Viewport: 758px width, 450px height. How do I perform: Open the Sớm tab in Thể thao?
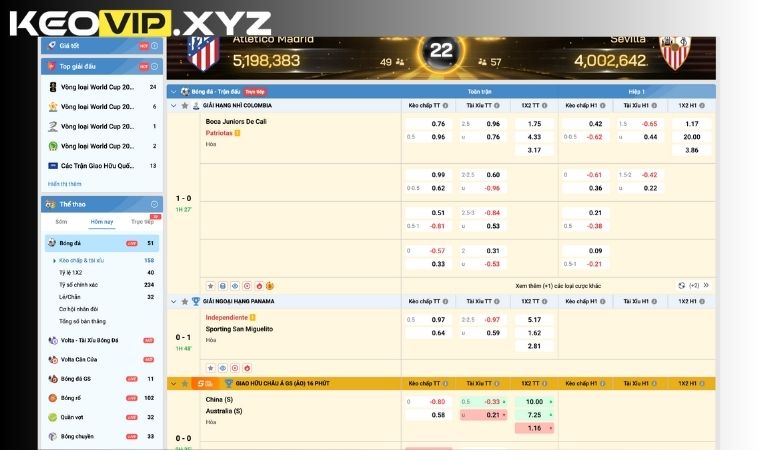coord(61,221)
